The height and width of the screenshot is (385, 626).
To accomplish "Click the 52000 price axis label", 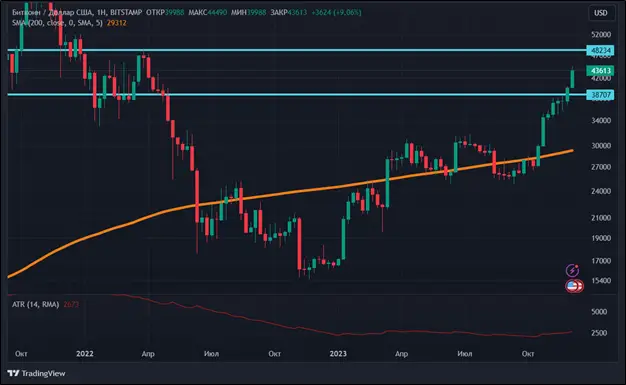I will tap(601, 35).
